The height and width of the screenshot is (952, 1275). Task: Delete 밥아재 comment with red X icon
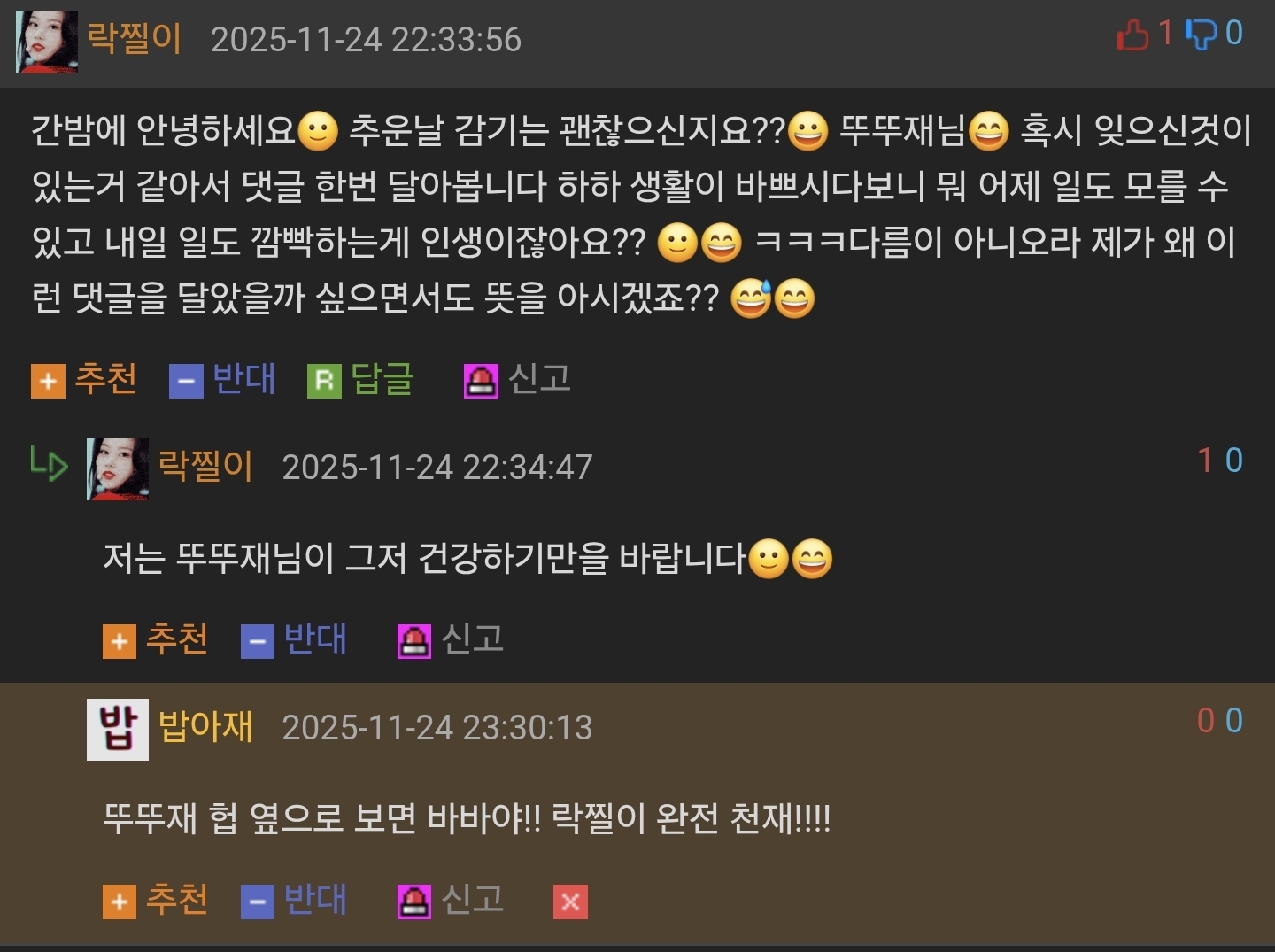point(570,902)
